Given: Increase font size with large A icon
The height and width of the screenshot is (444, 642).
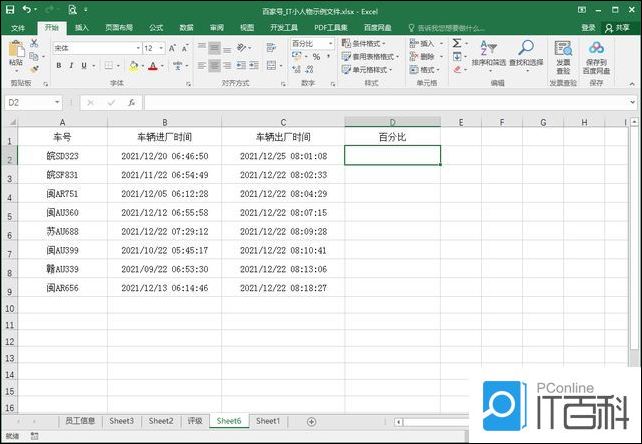Looking at the screenshot, I should coord(172,48).
